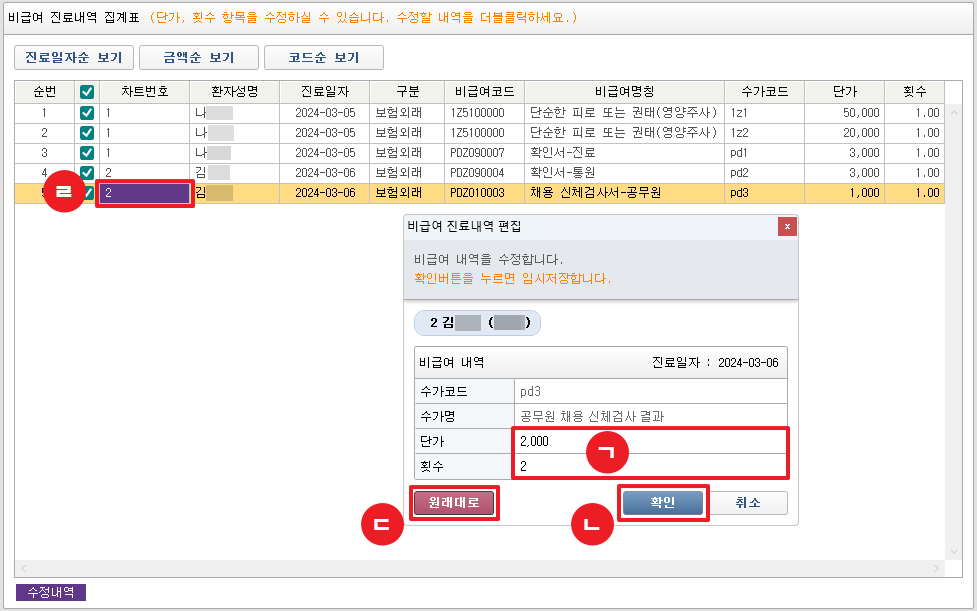977x611 pixels.
Task: Restore values with 원래대로 button
Action: coord(454,503)
